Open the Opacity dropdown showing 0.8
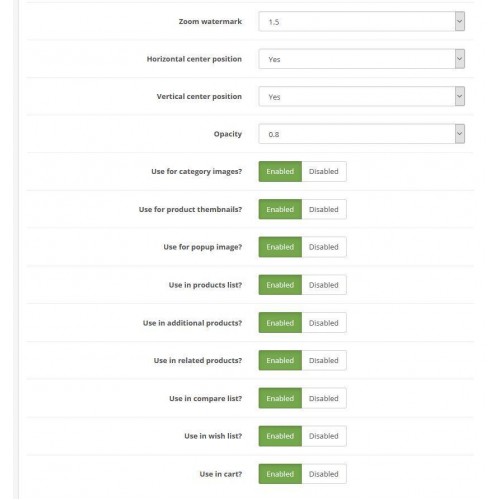This screenshot has height=500, width=500. tap(362, 134)
